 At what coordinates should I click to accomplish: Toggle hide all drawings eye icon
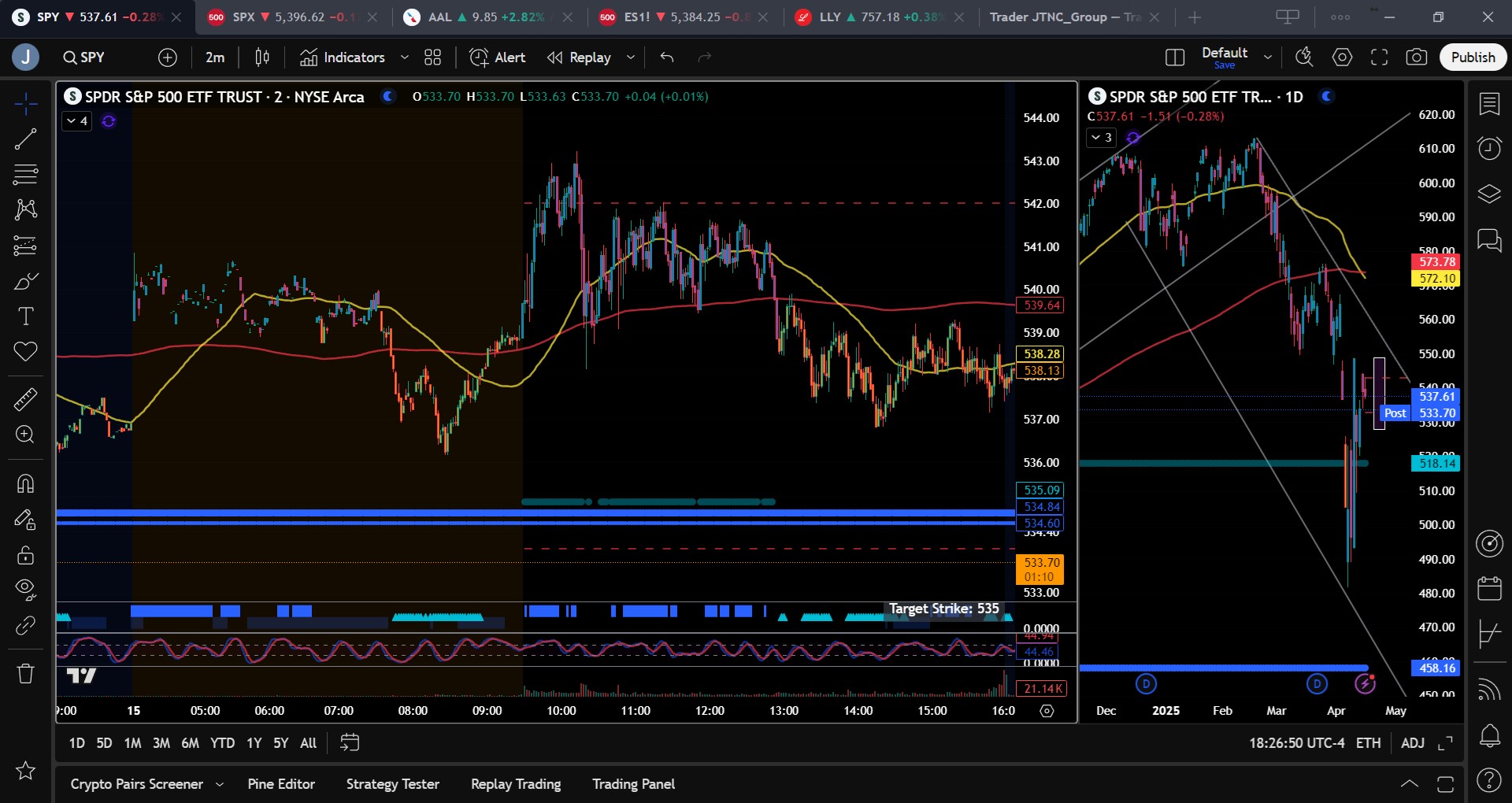coord(25,590)
